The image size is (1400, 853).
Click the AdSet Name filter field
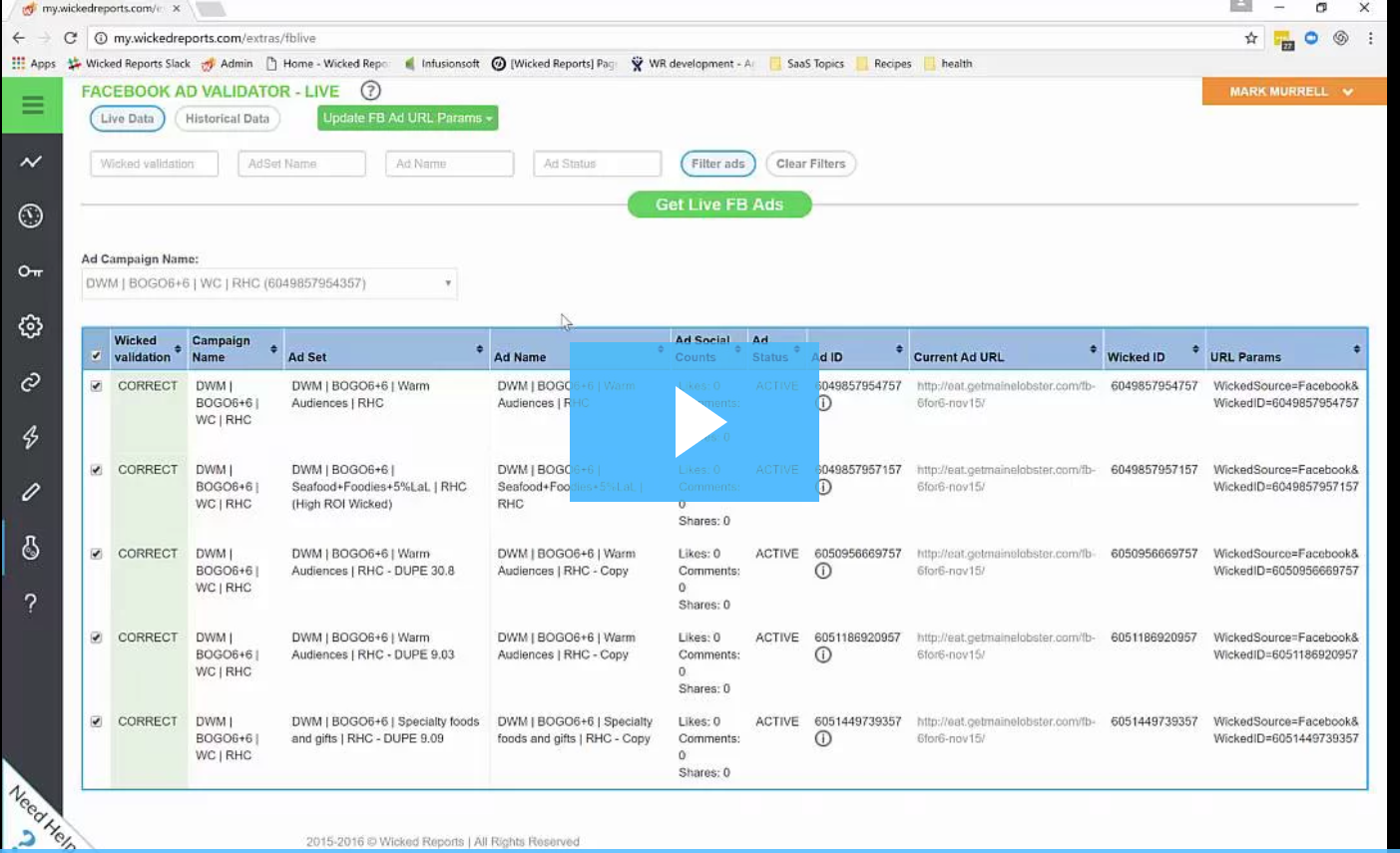coord(301,164)
